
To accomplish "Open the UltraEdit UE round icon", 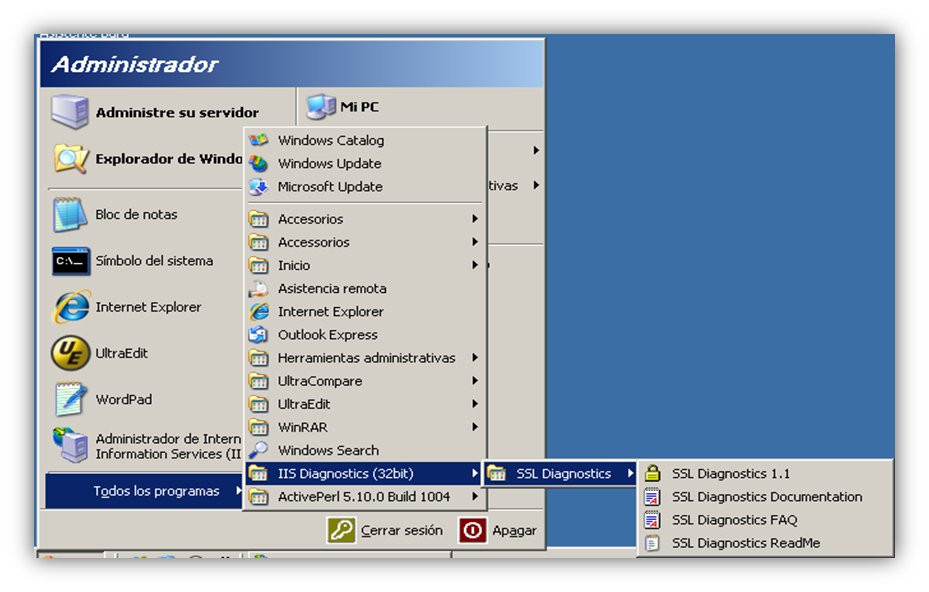I will point(71,353).
